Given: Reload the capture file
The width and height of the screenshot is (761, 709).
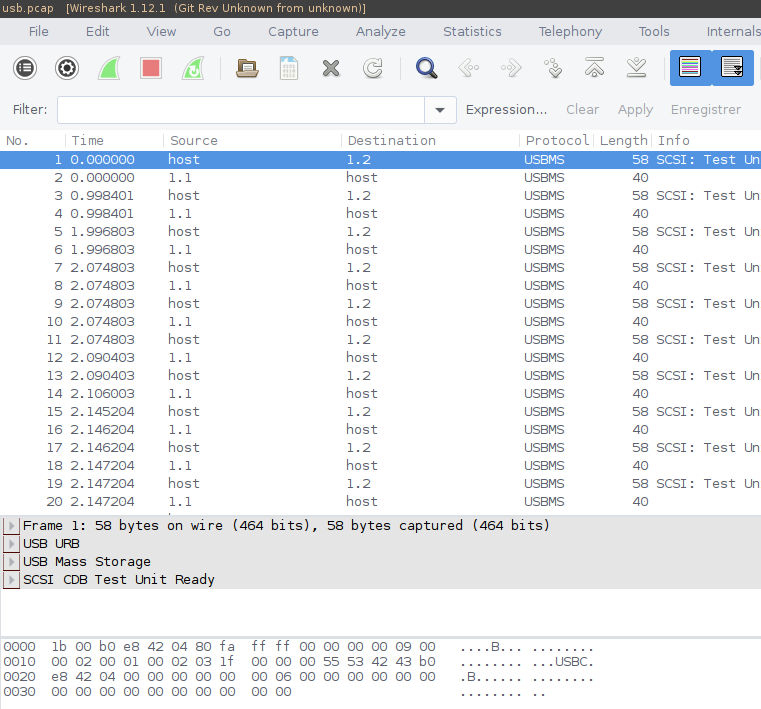Looking at the screenshot, I should pos(373,69).
